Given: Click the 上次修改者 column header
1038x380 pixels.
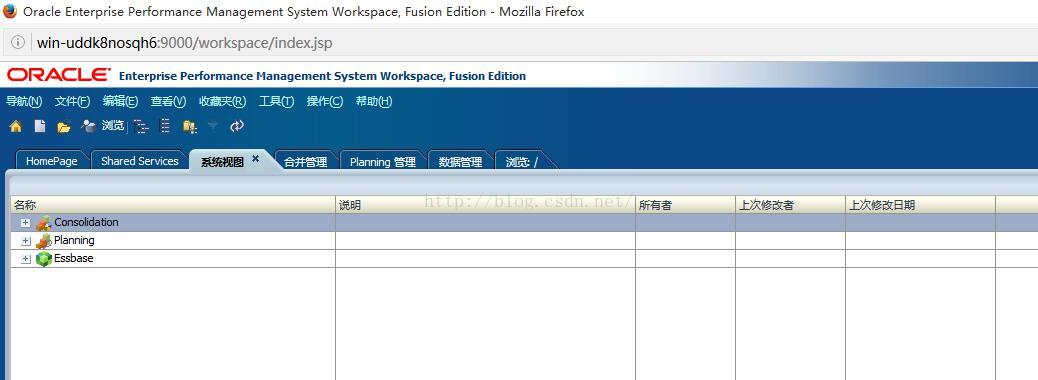Looking at the screenshot, I should tap(790, 205).
